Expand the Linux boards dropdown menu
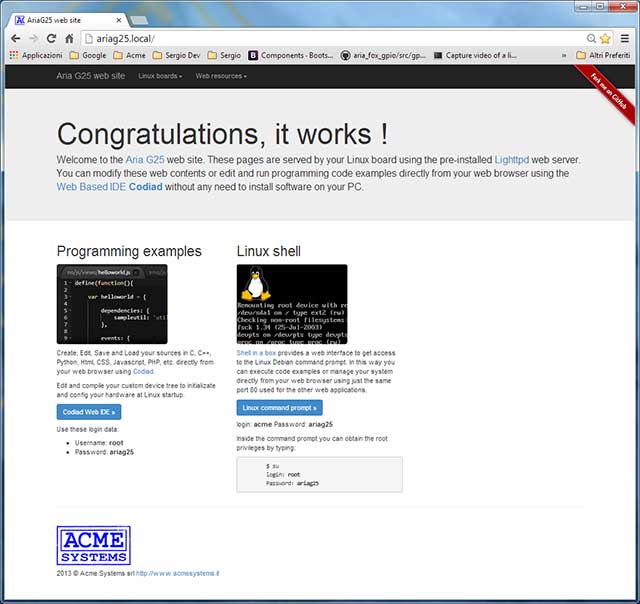This screenshot has width=640, height=604. [160, 76]
